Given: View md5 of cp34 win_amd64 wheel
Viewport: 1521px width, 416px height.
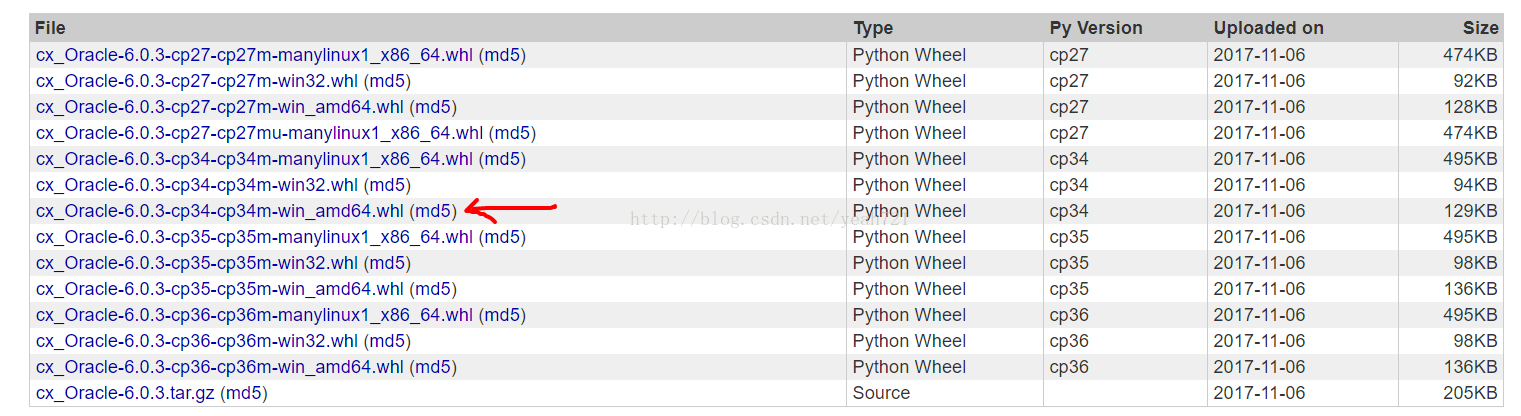Looking at the screenshot, I should pos(433,211).
